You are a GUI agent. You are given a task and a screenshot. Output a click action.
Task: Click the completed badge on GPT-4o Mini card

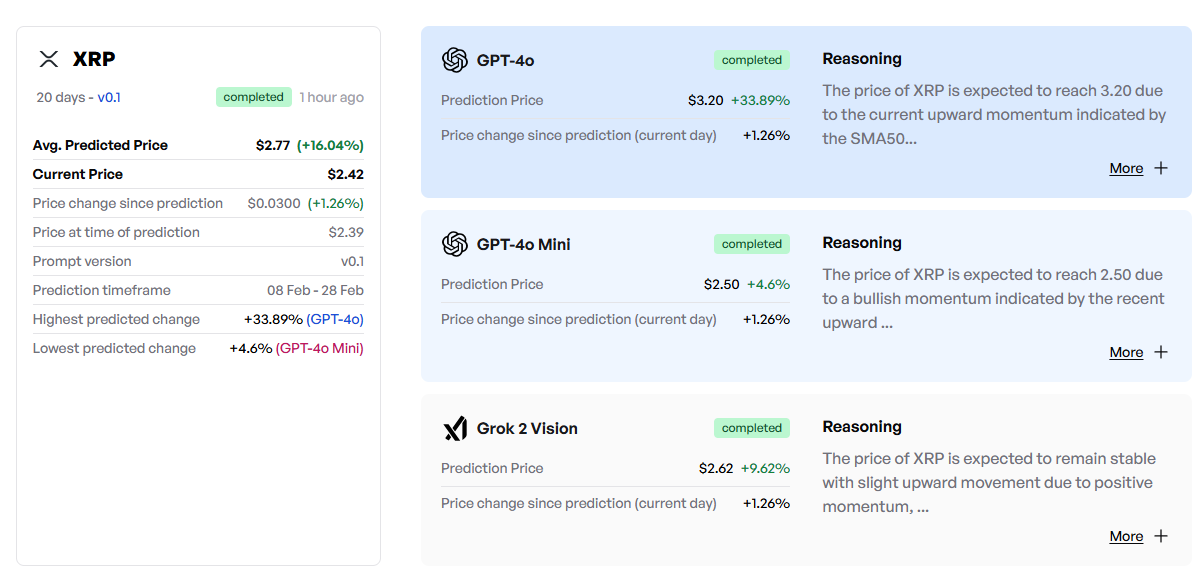click(751, 244)
